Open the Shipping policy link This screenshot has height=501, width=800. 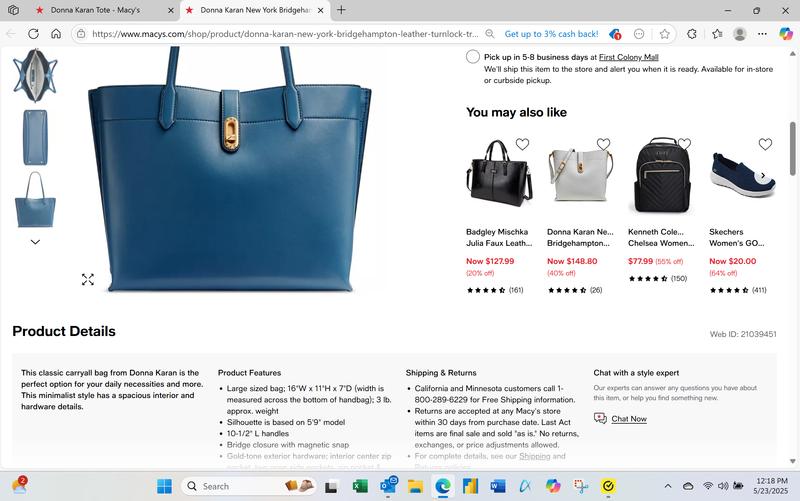(x=535, y=456)
